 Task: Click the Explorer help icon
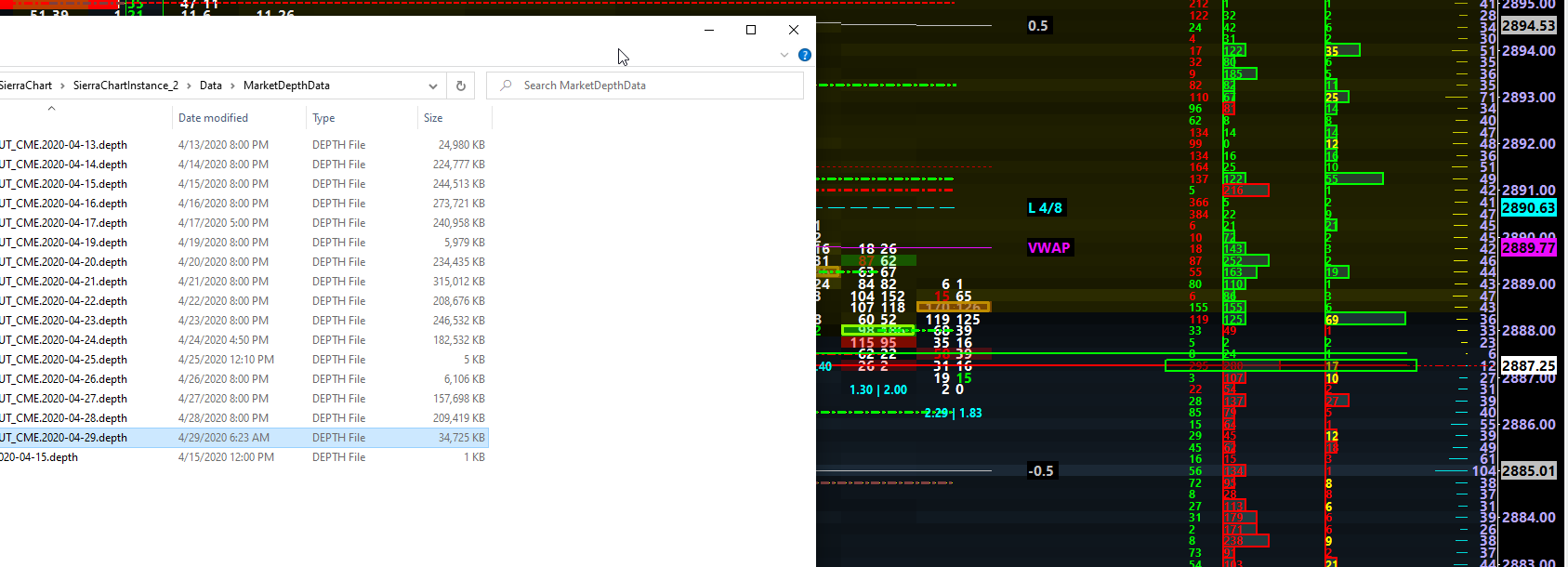point(805,55)
